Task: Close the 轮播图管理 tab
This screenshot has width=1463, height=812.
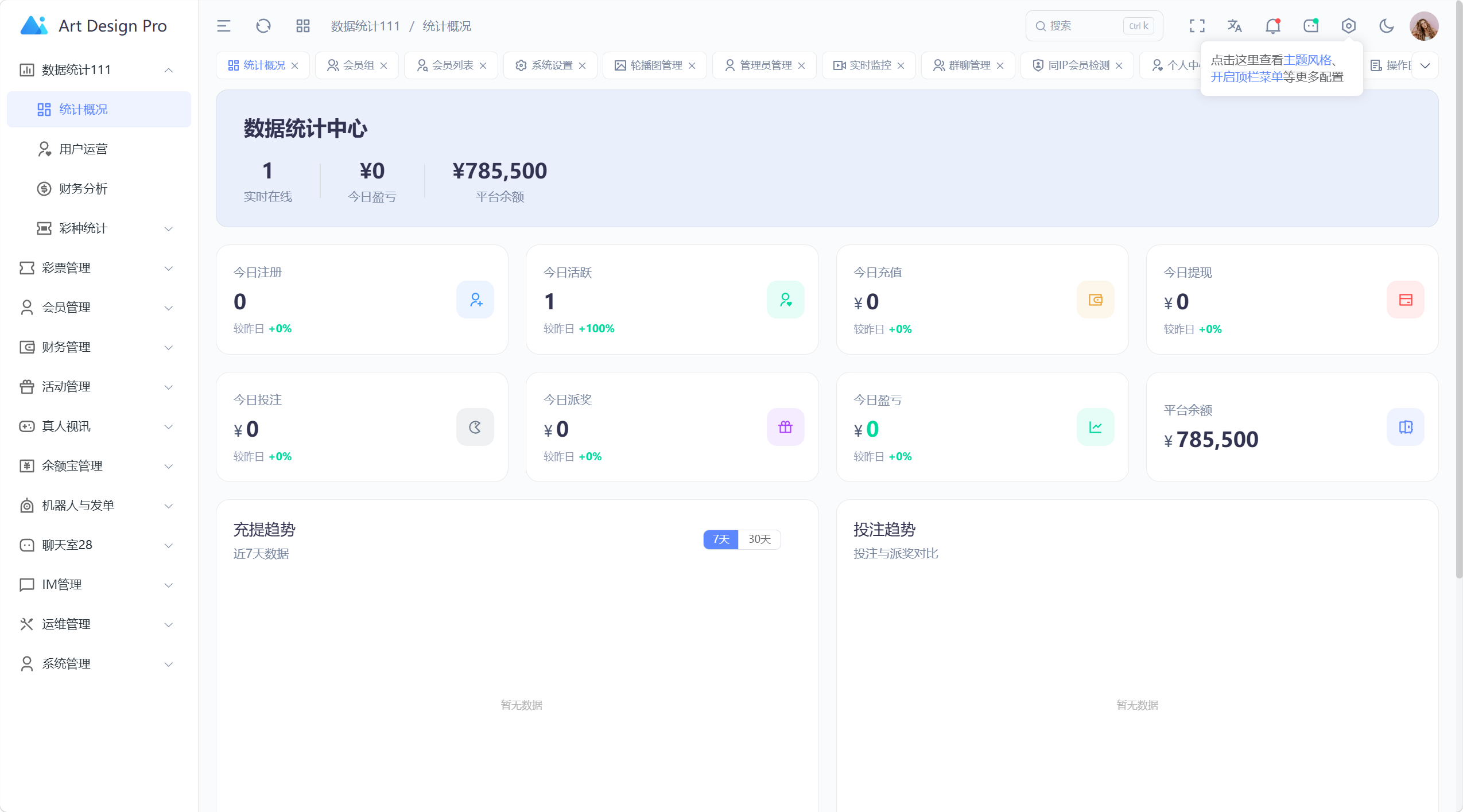Action: click(692, 65)
